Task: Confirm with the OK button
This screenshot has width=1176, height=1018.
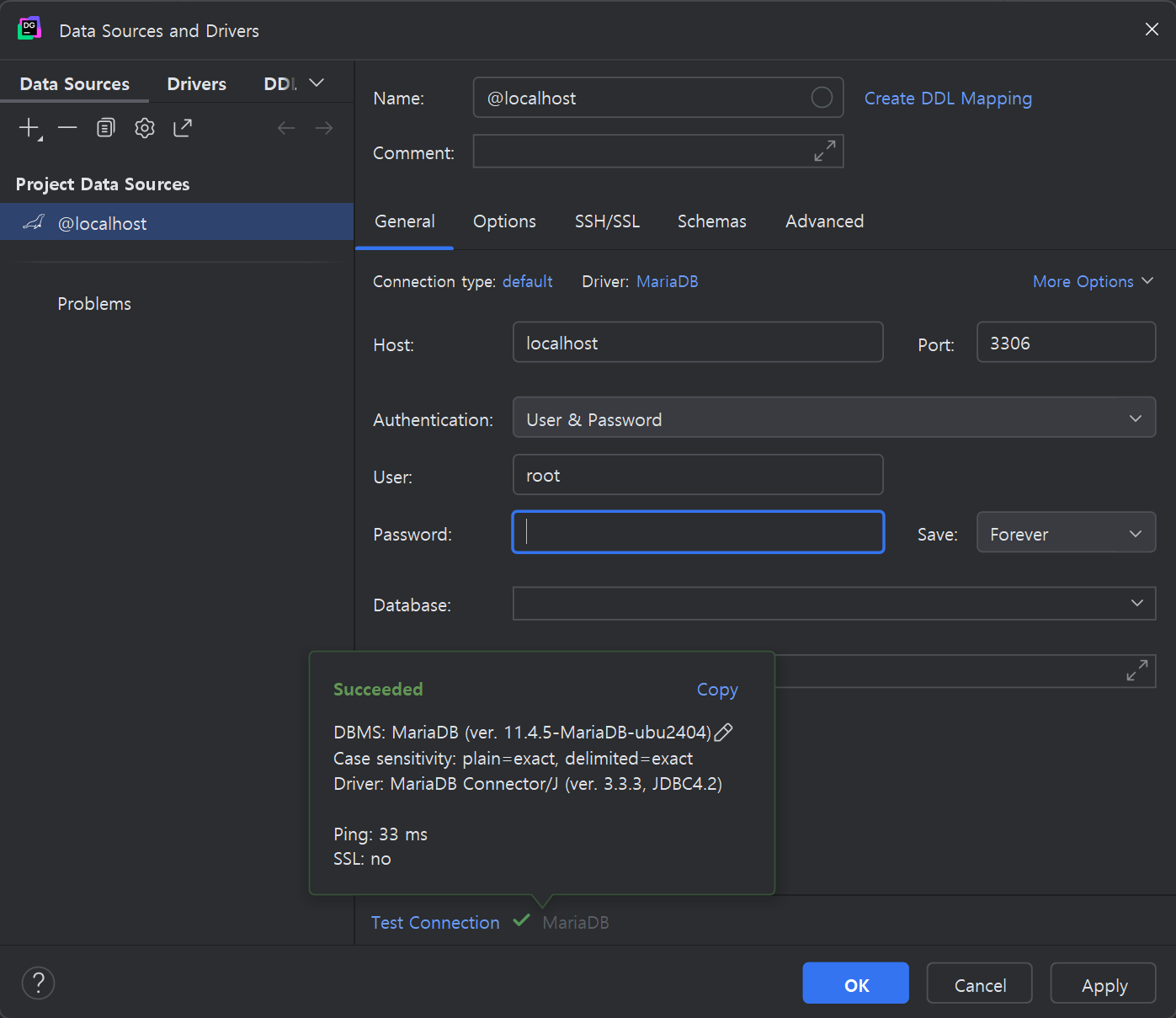Action: coord(855,983)
